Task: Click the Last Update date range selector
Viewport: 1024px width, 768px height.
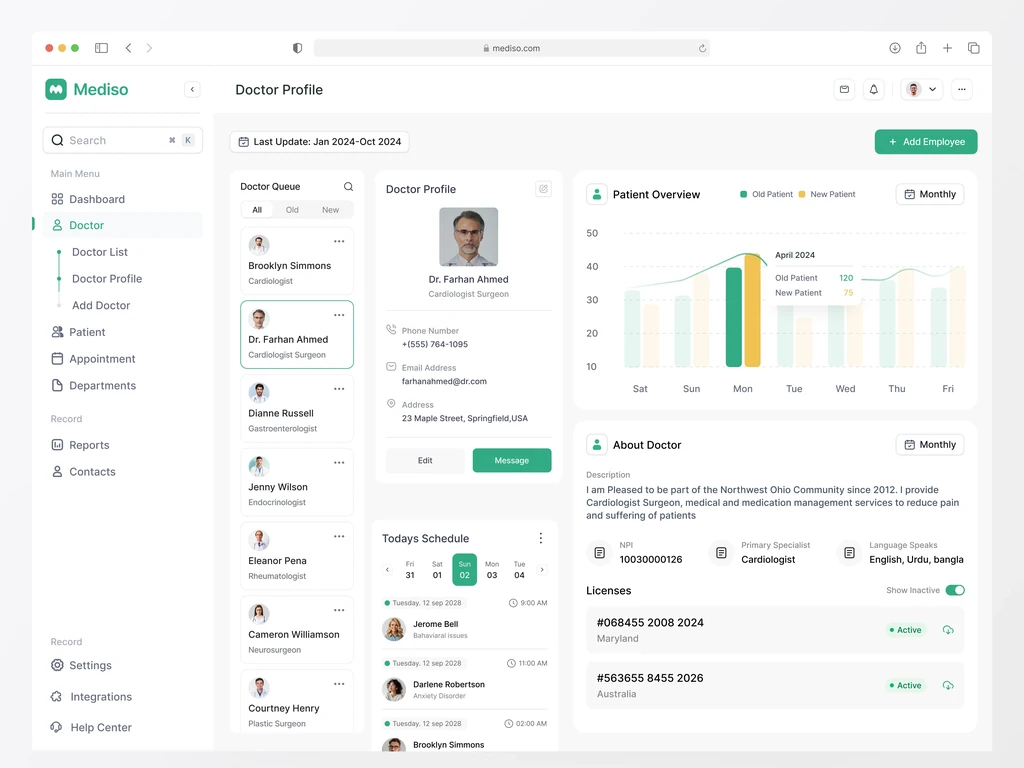Action: coord(319,142)
